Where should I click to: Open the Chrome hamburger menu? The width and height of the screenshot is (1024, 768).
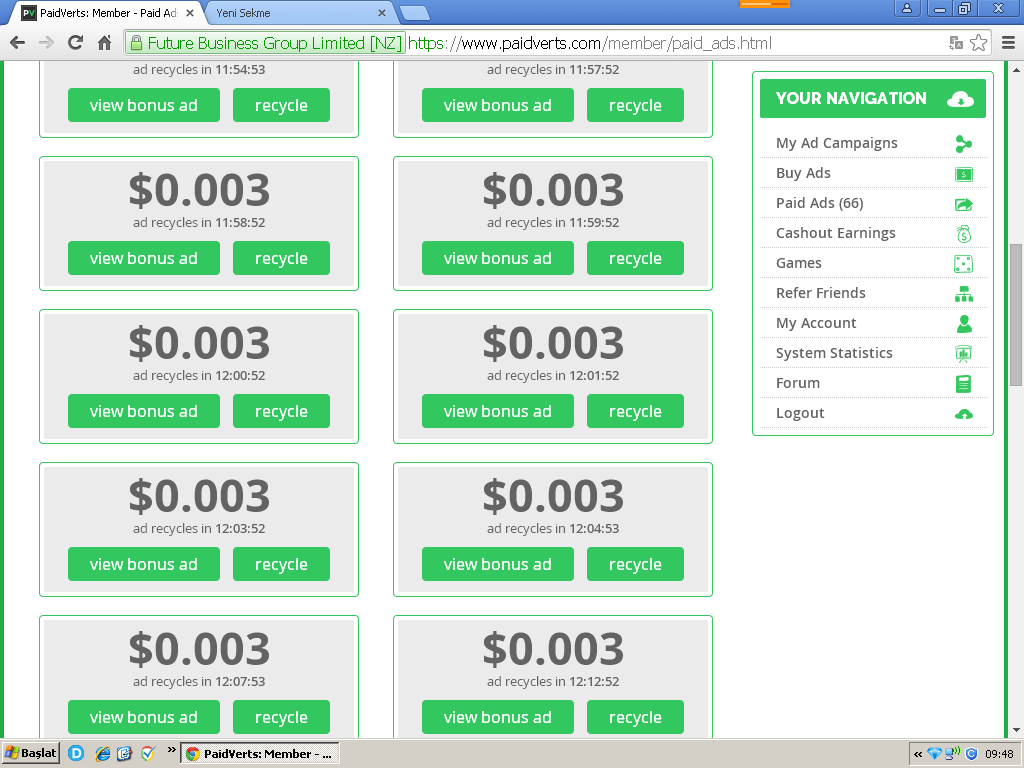[1008, 43]
